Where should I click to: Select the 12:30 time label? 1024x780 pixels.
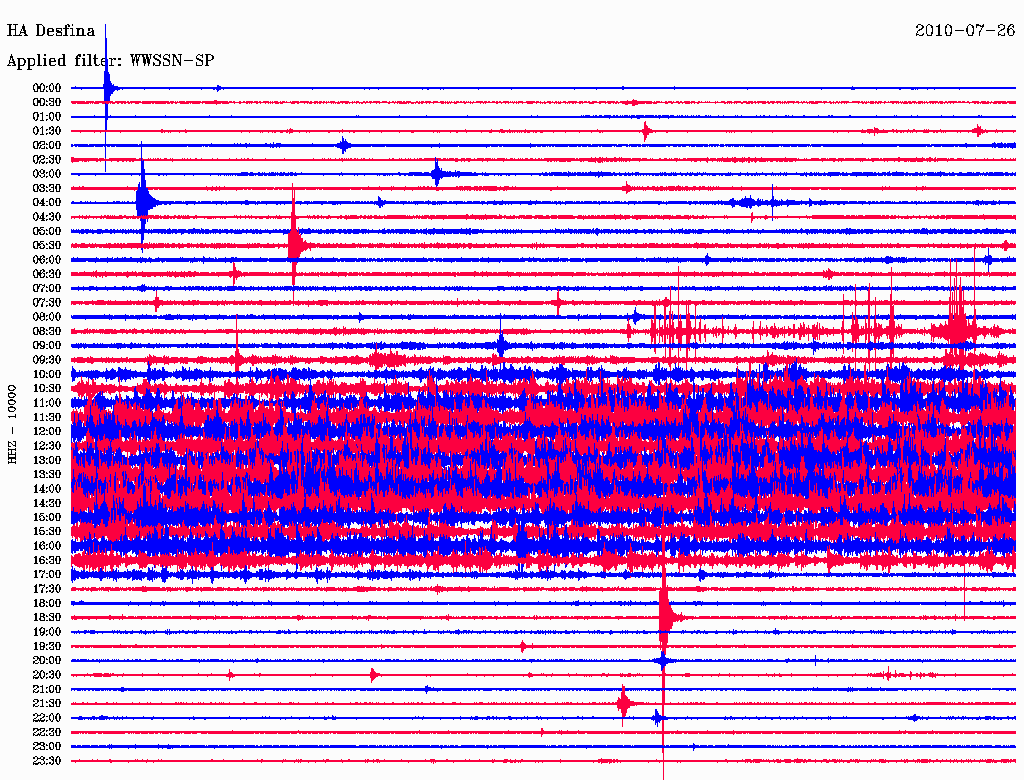47,446
